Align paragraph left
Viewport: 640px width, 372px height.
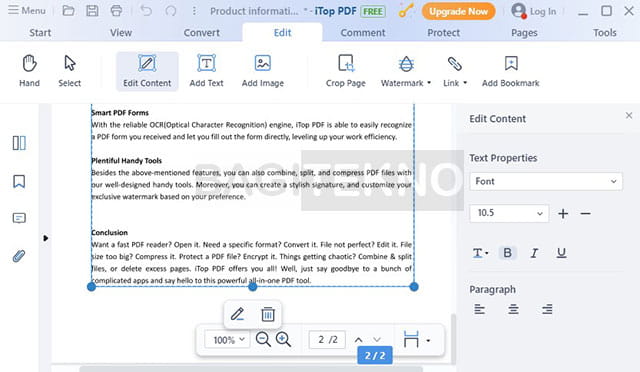pyautogui.click(x=480, y=310)
